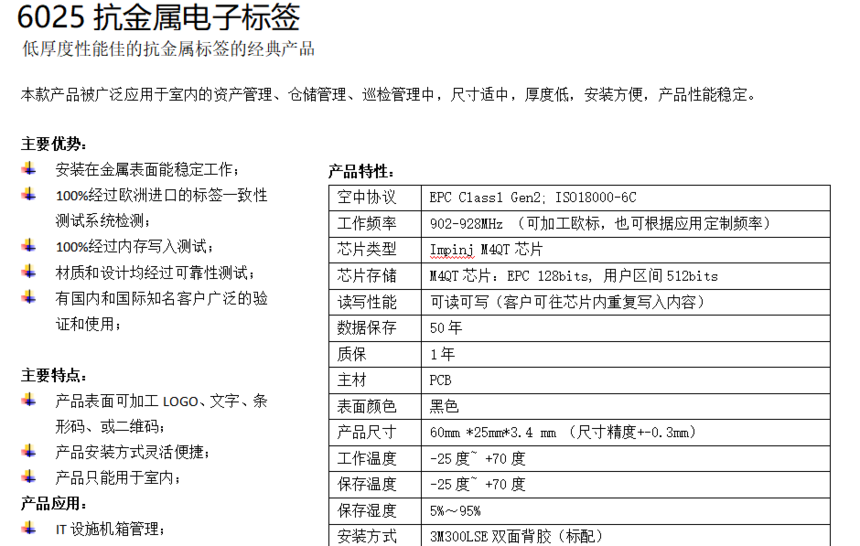
Task: Click the cell starting with 902-928MHz
Action: click(626, 224)
